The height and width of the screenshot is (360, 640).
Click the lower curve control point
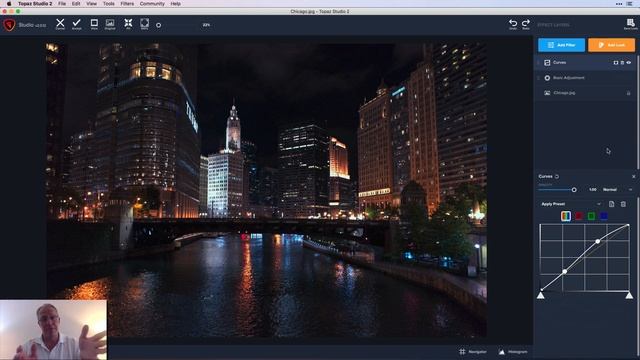tap(564, 271)
